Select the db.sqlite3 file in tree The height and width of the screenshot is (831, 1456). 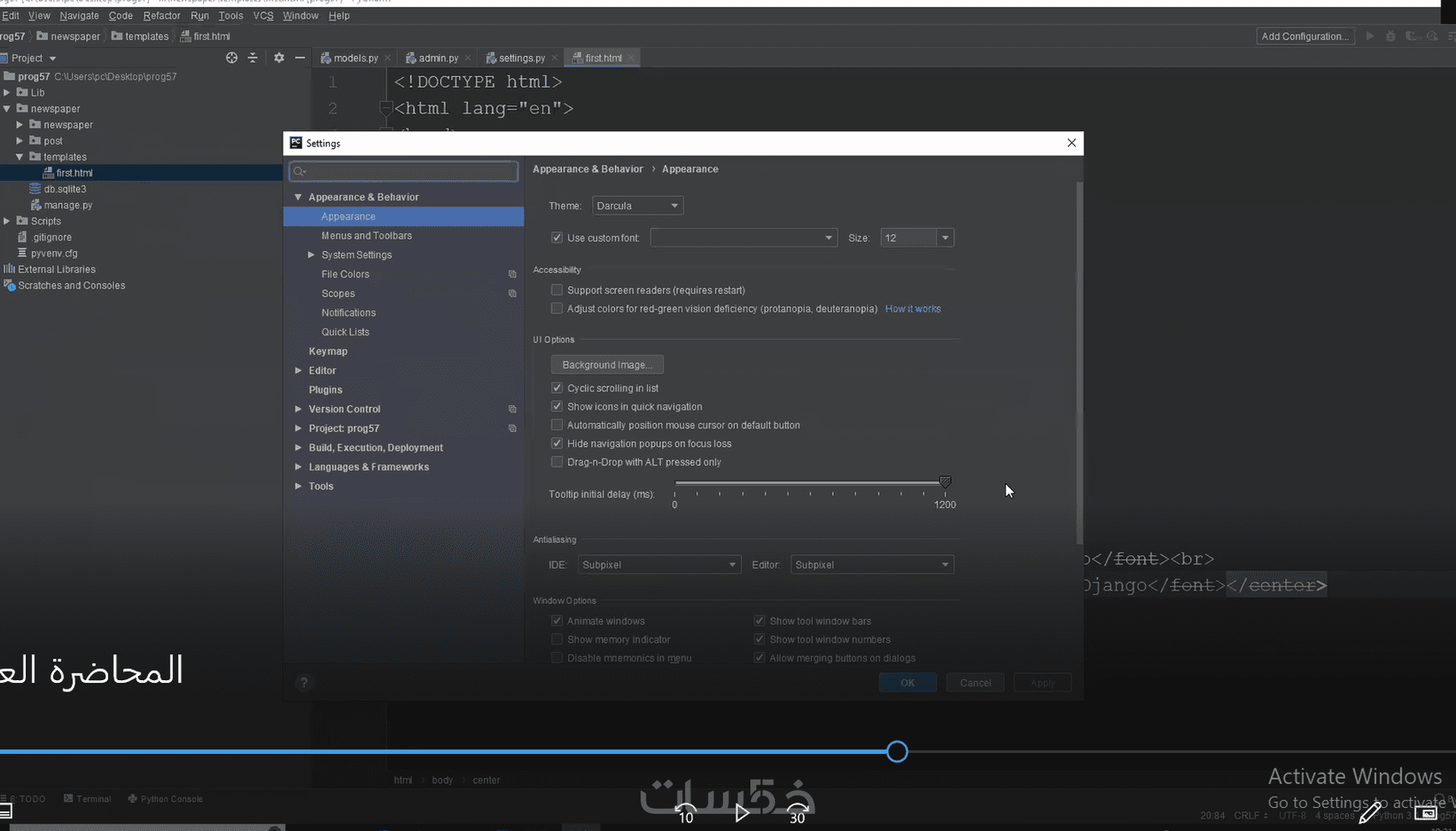(65, 189)
